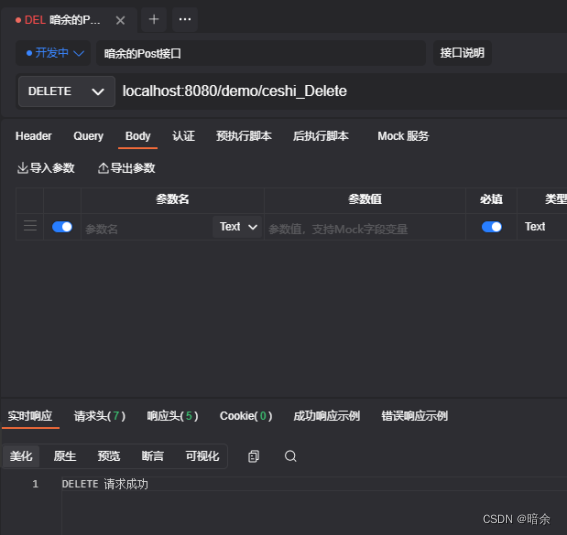Open the 请求头(7) tab
567x535 pixels.
tap(99, 416)
